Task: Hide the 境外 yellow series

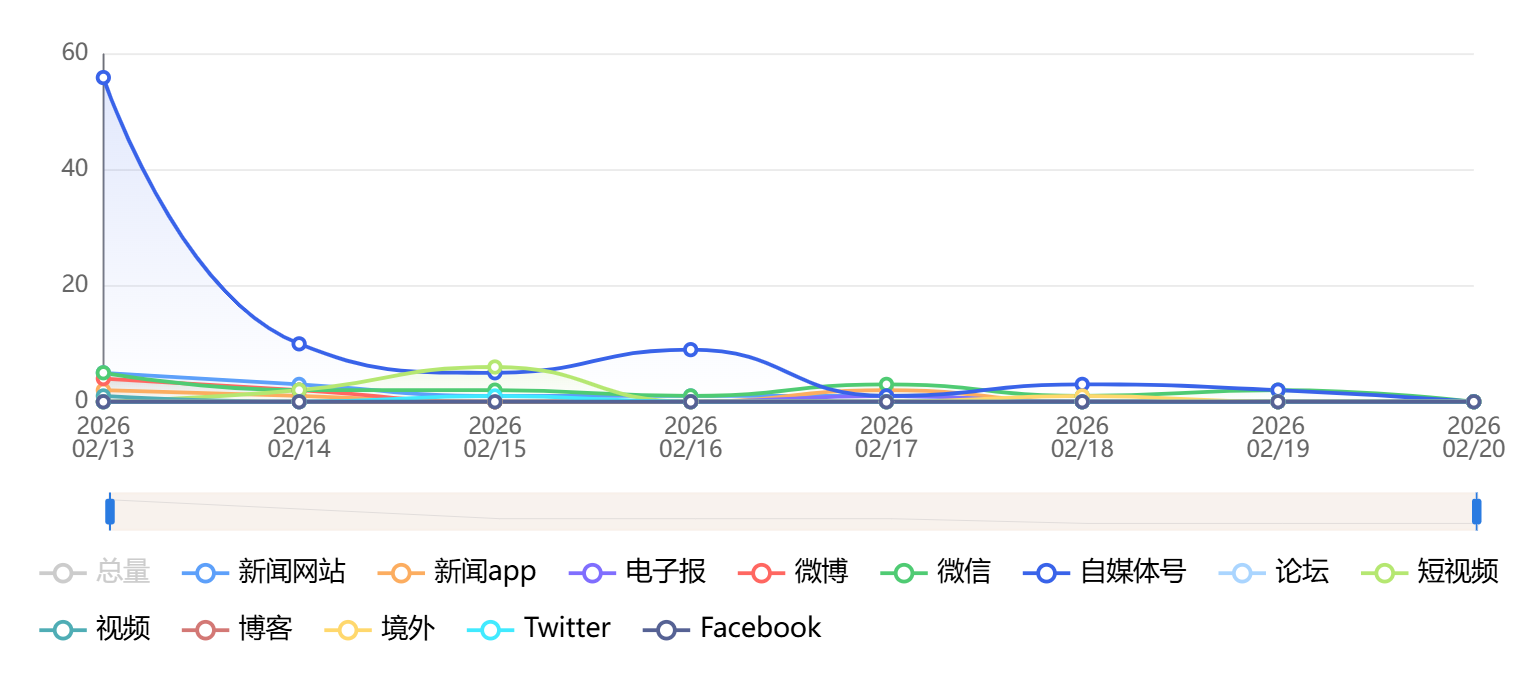Action: 348,629
